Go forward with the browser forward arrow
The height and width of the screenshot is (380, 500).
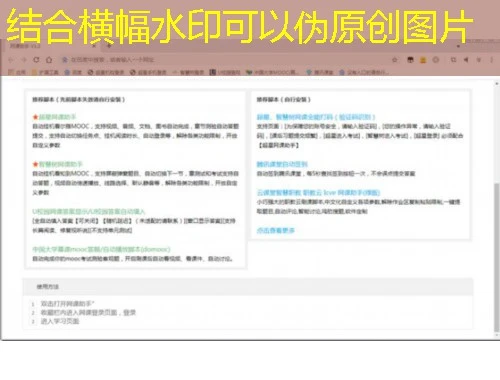(x=24, y=60)
